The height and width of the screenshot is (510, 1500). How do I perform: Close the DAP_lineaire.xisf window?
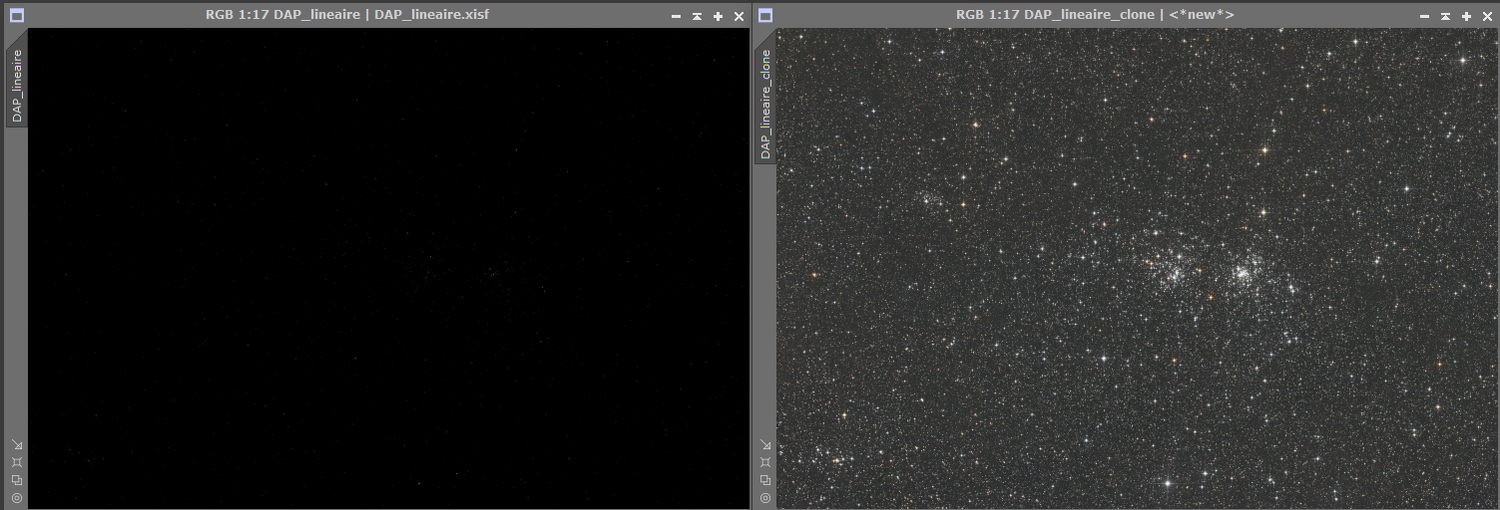[x=739, y=16]
